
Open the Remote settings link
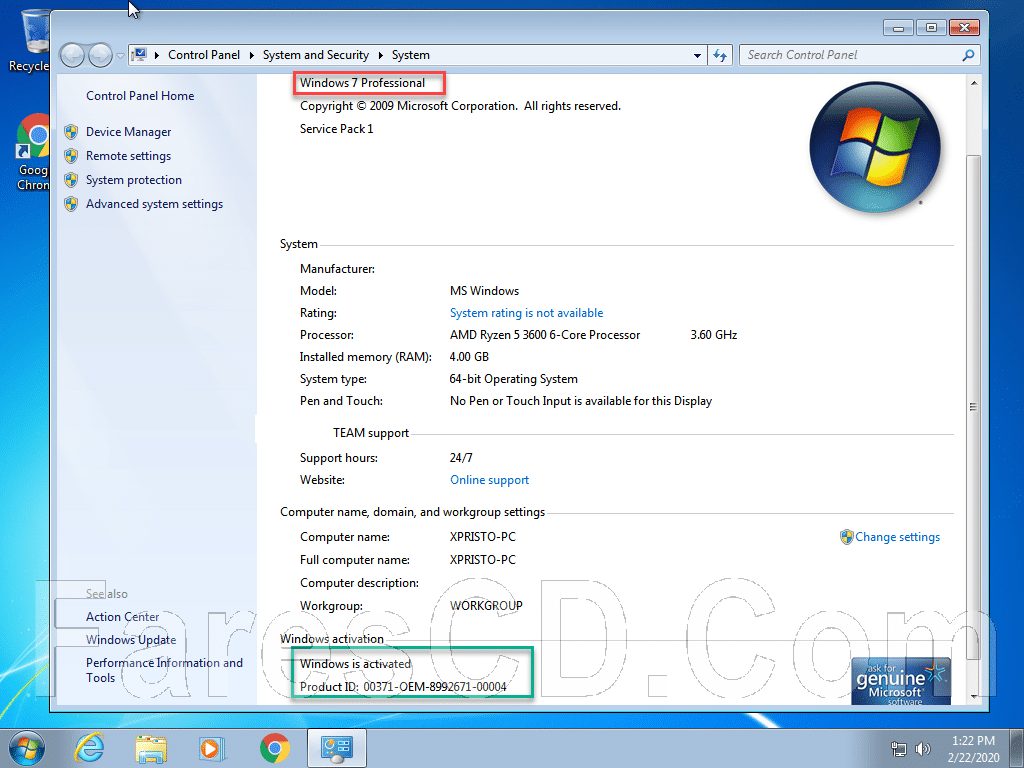point(128,156)
